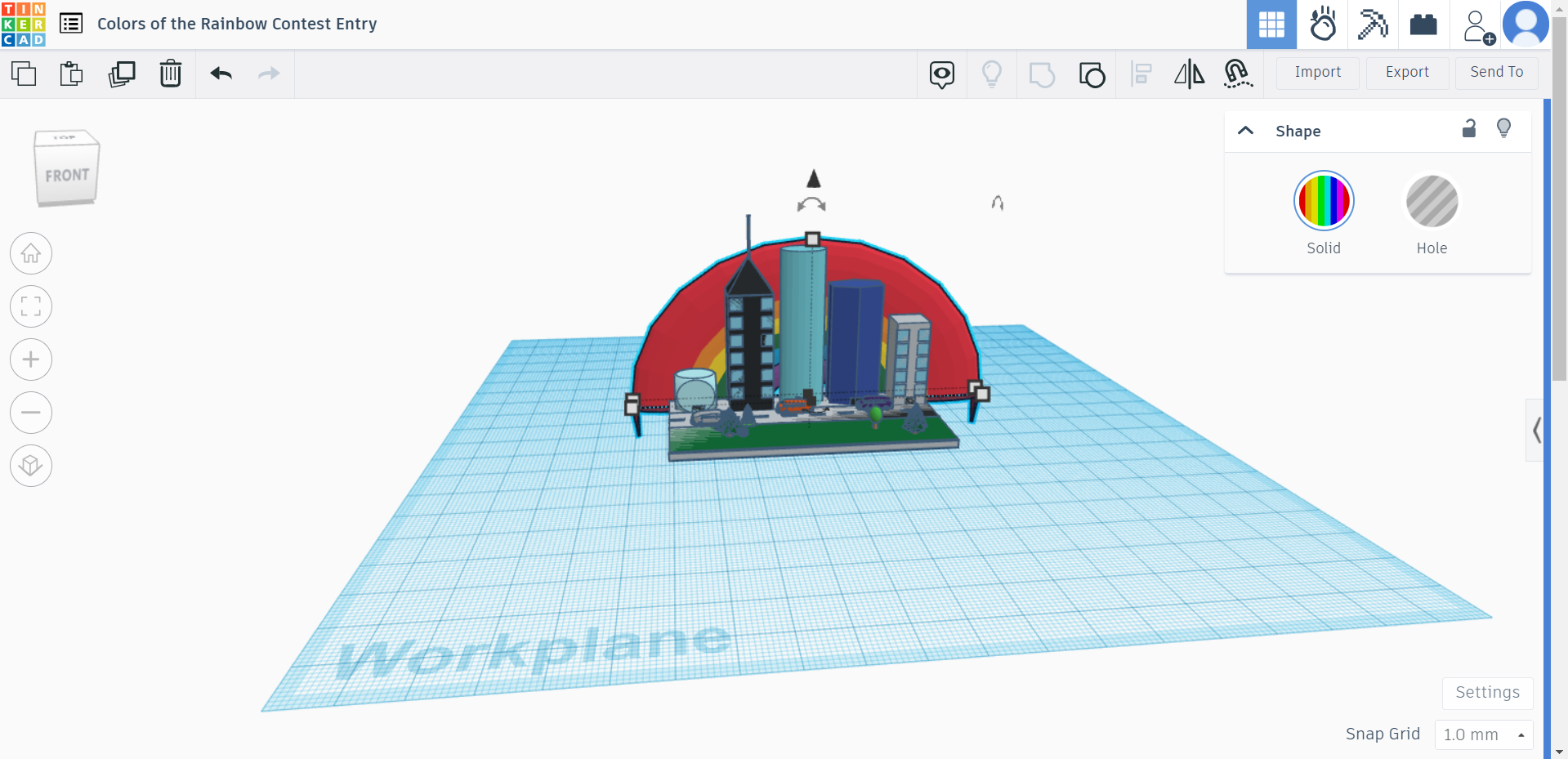Select the Group tool
This screenshot has width=1568, height=759.
(x=1042, y=74)
